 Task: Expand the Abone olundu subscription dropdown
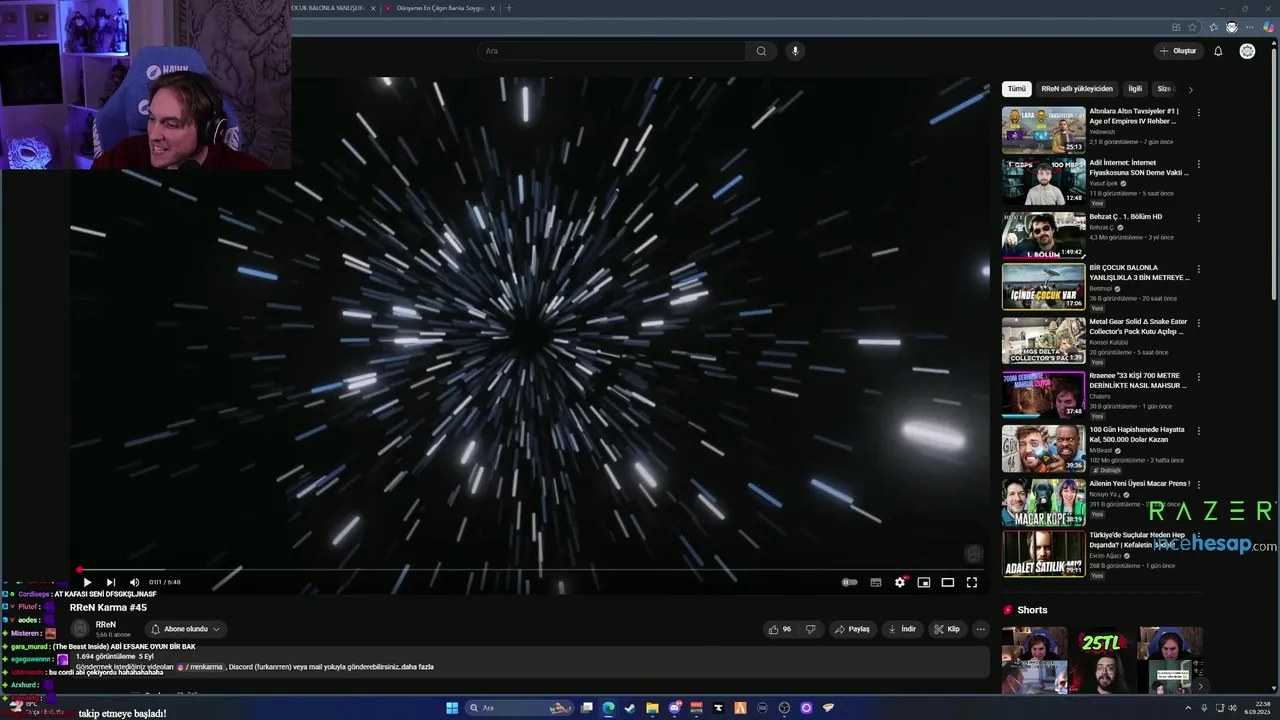(185, 629)
